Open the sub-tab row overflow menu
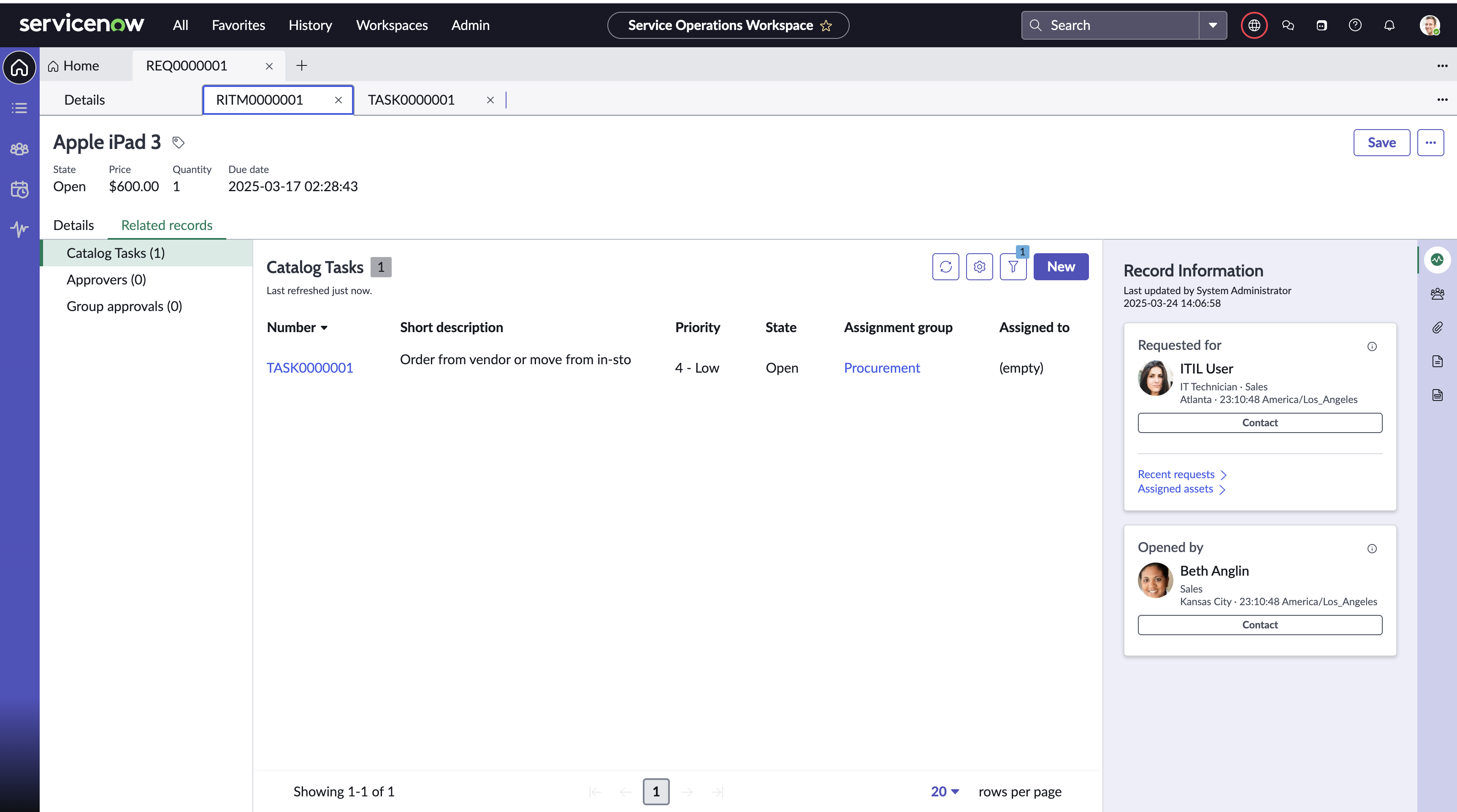The image size is (1457, 812). coord(1442,100)
